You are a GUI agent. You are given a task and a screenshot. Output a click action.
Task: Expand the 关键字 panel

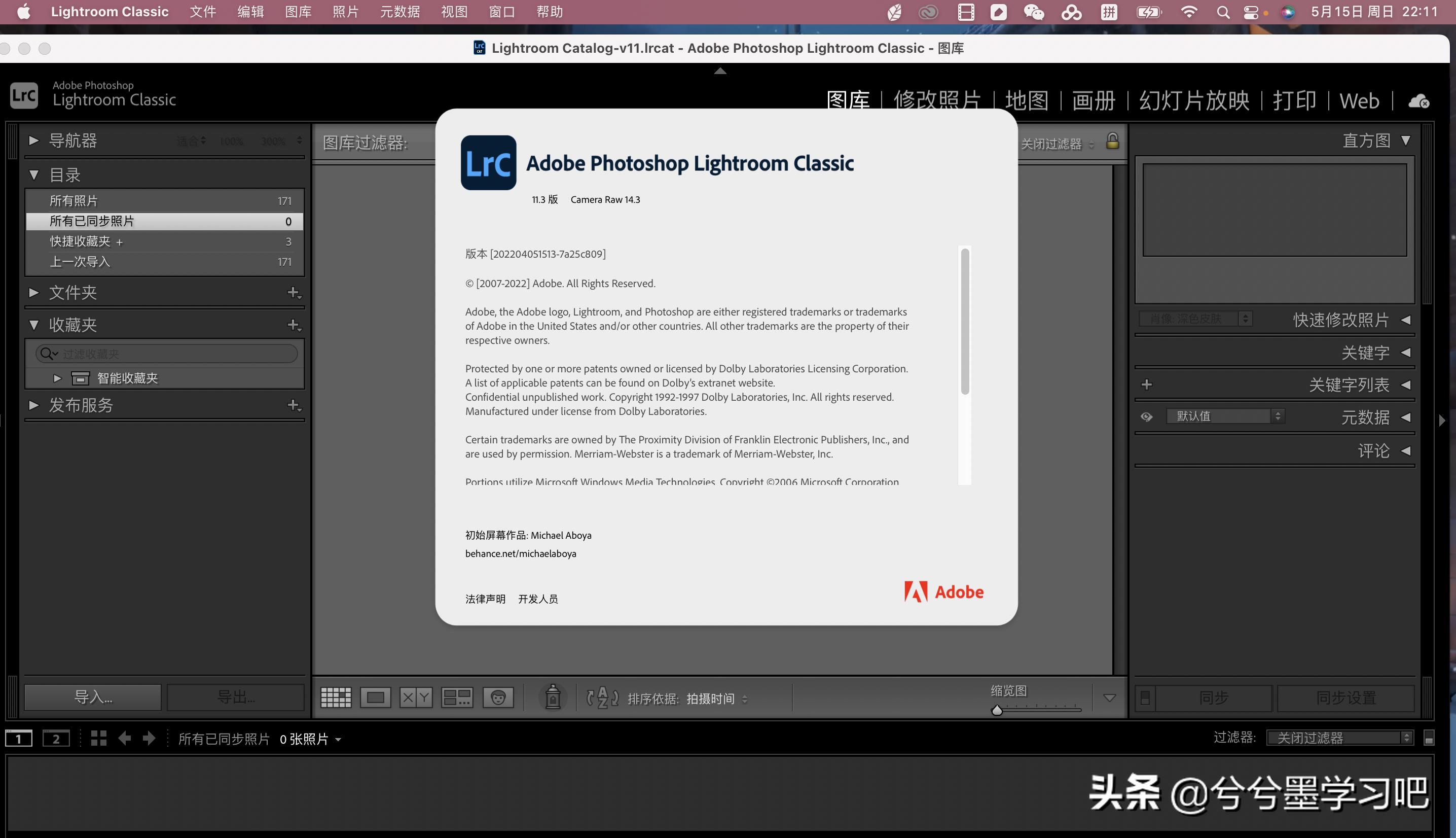(x=1406, y=352)
